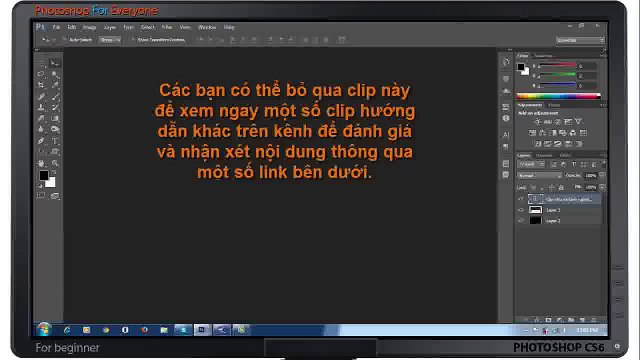Select the Eraser tool
Image resolution: width=640 pixels, height=360 pixels.
point(41,119)
